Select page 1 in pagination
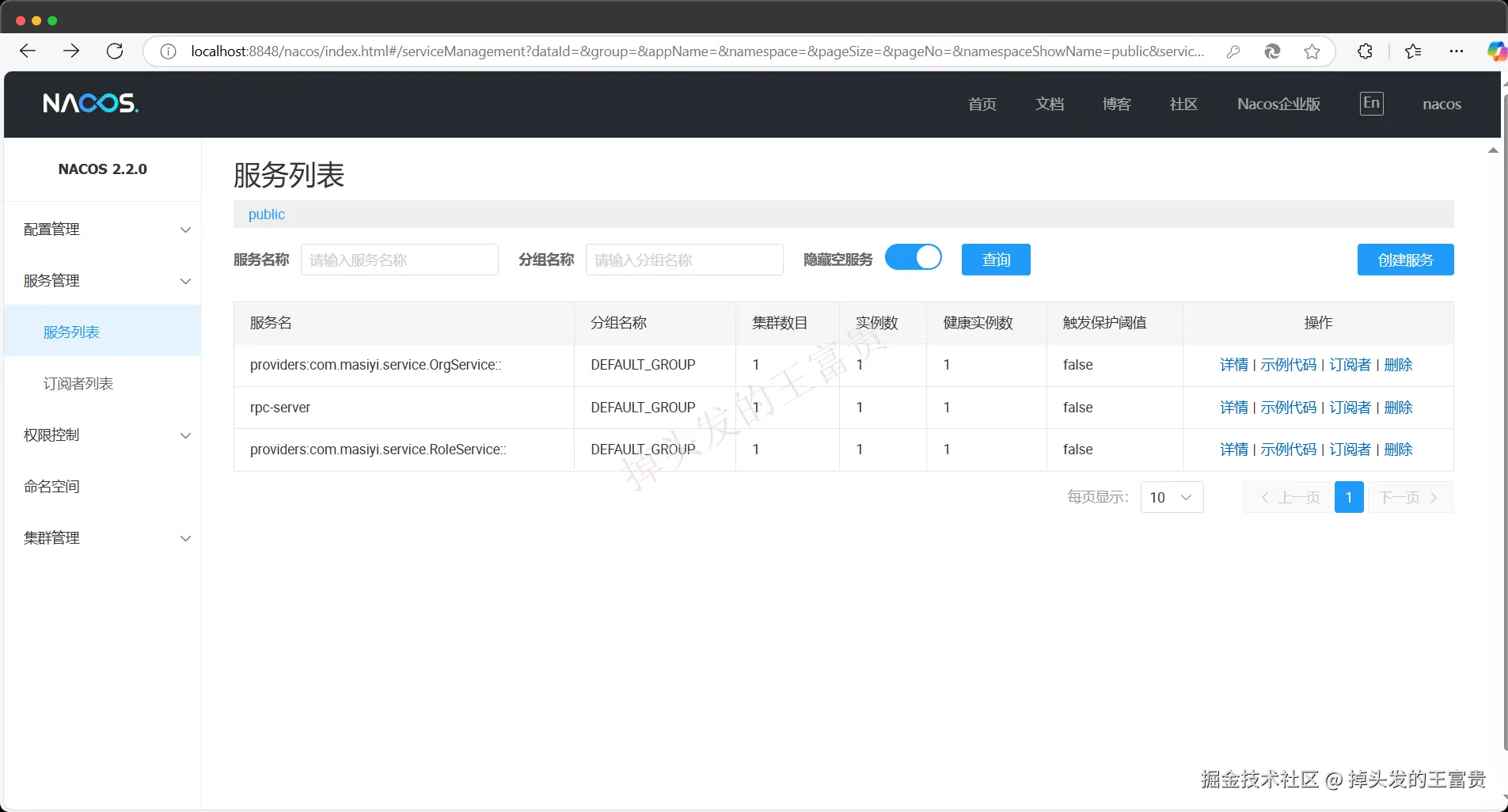Viewport: 1508px width, 812px height. click(1349, 497)
